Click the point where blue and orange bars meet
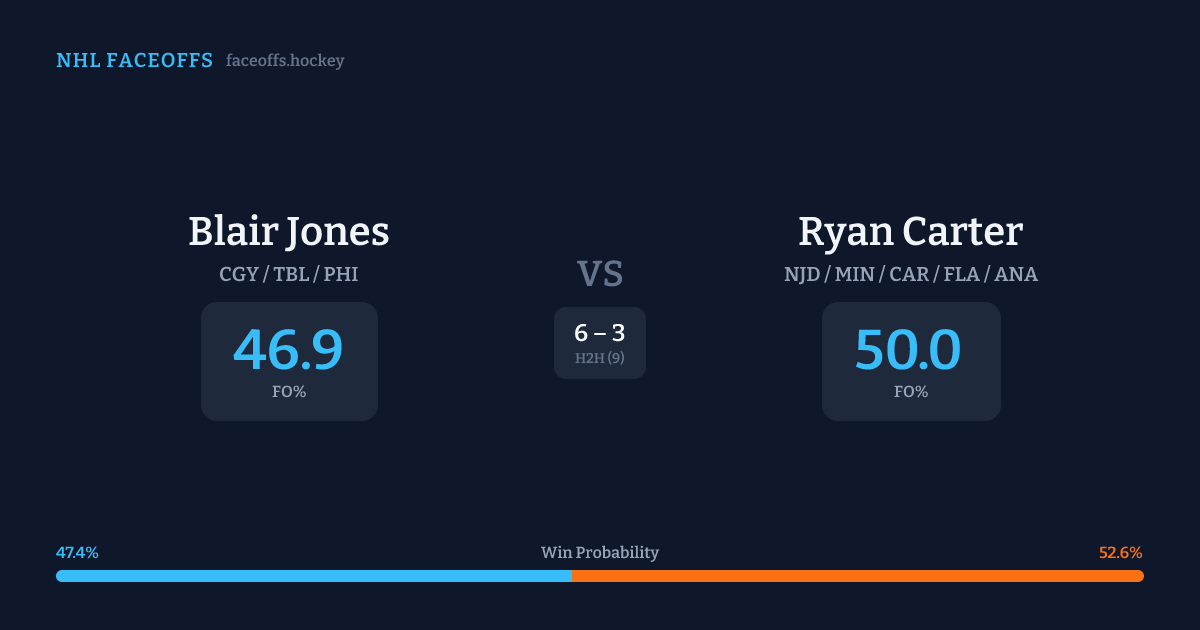 571,576
